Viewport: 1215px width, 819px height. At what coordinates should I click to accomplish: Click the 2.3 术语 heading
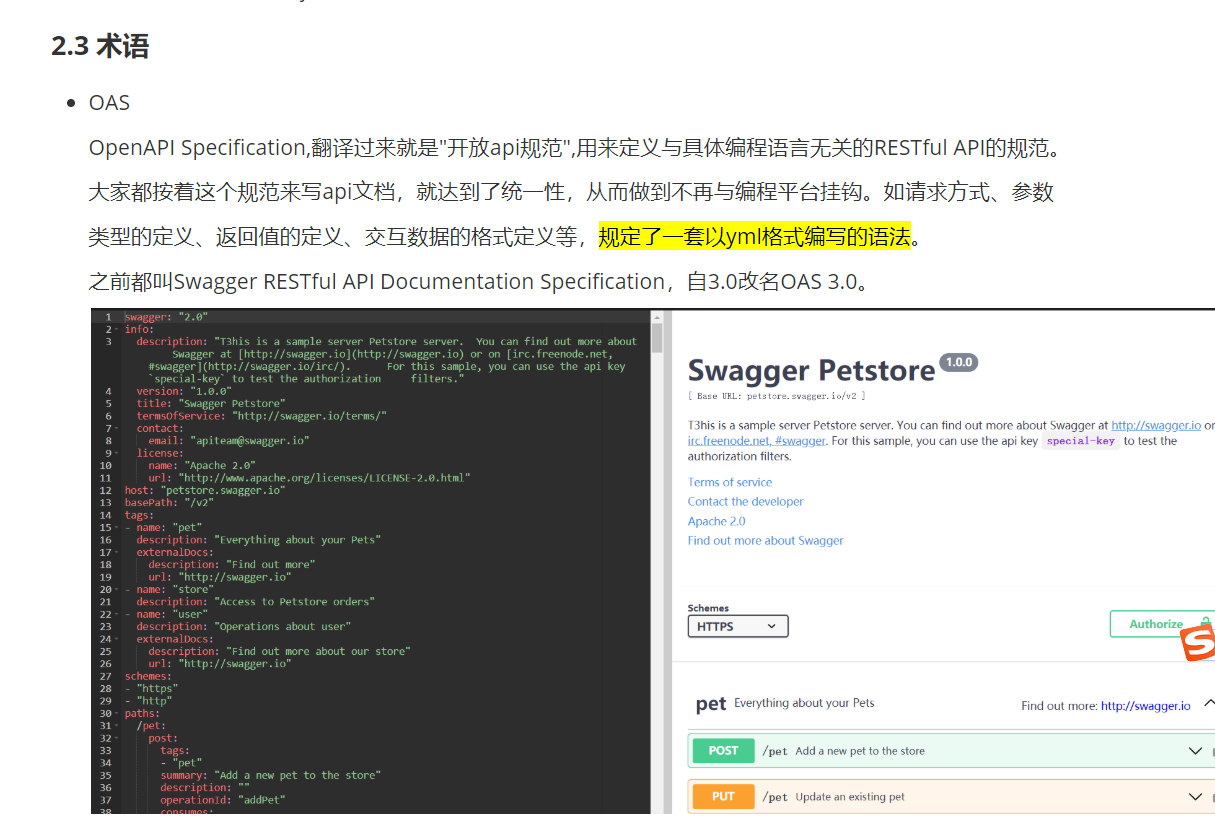[100, 46]
